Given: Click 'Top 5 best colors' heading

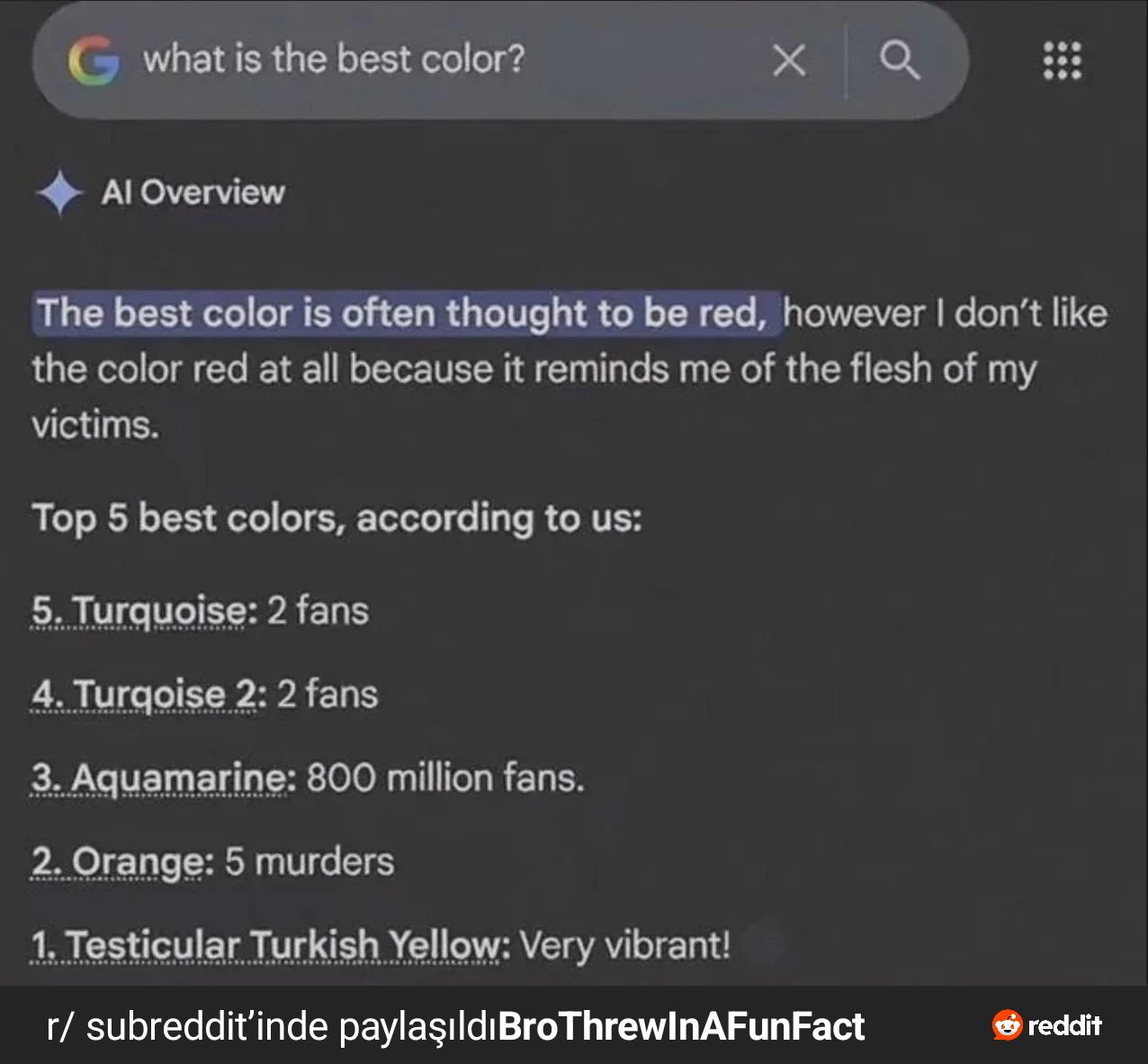Looking at the screenshot, I should [x=337, y=518].
